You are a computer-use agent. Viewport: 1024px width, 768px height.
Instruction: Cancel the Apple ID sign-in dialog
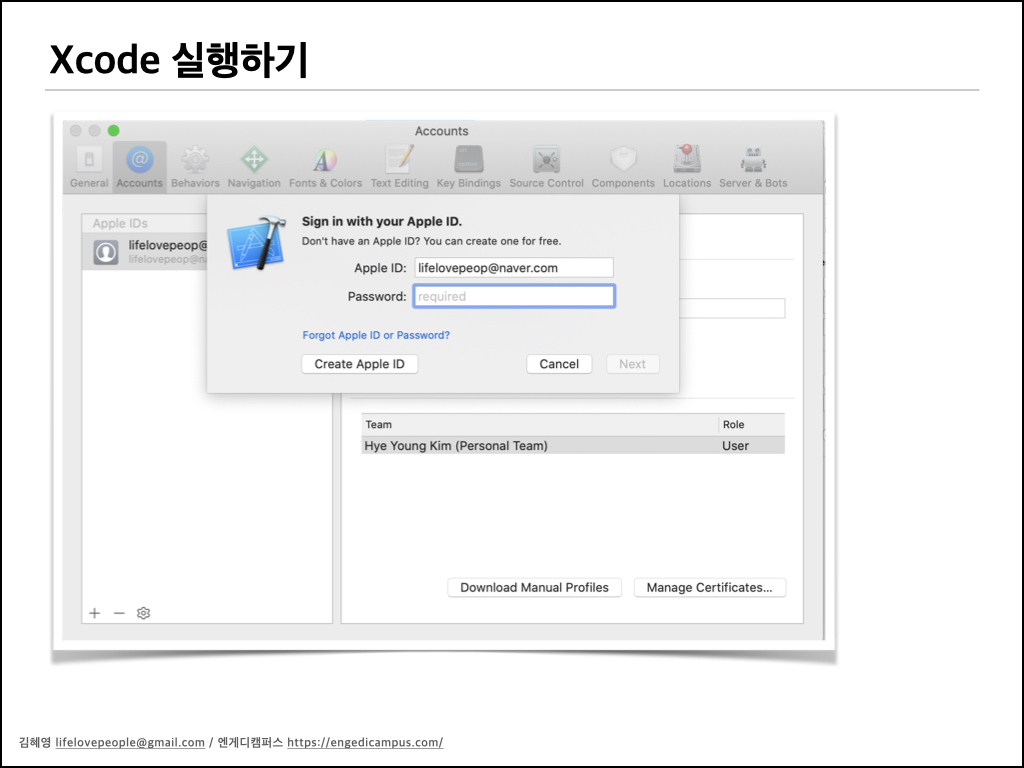(x=559, y=364)
